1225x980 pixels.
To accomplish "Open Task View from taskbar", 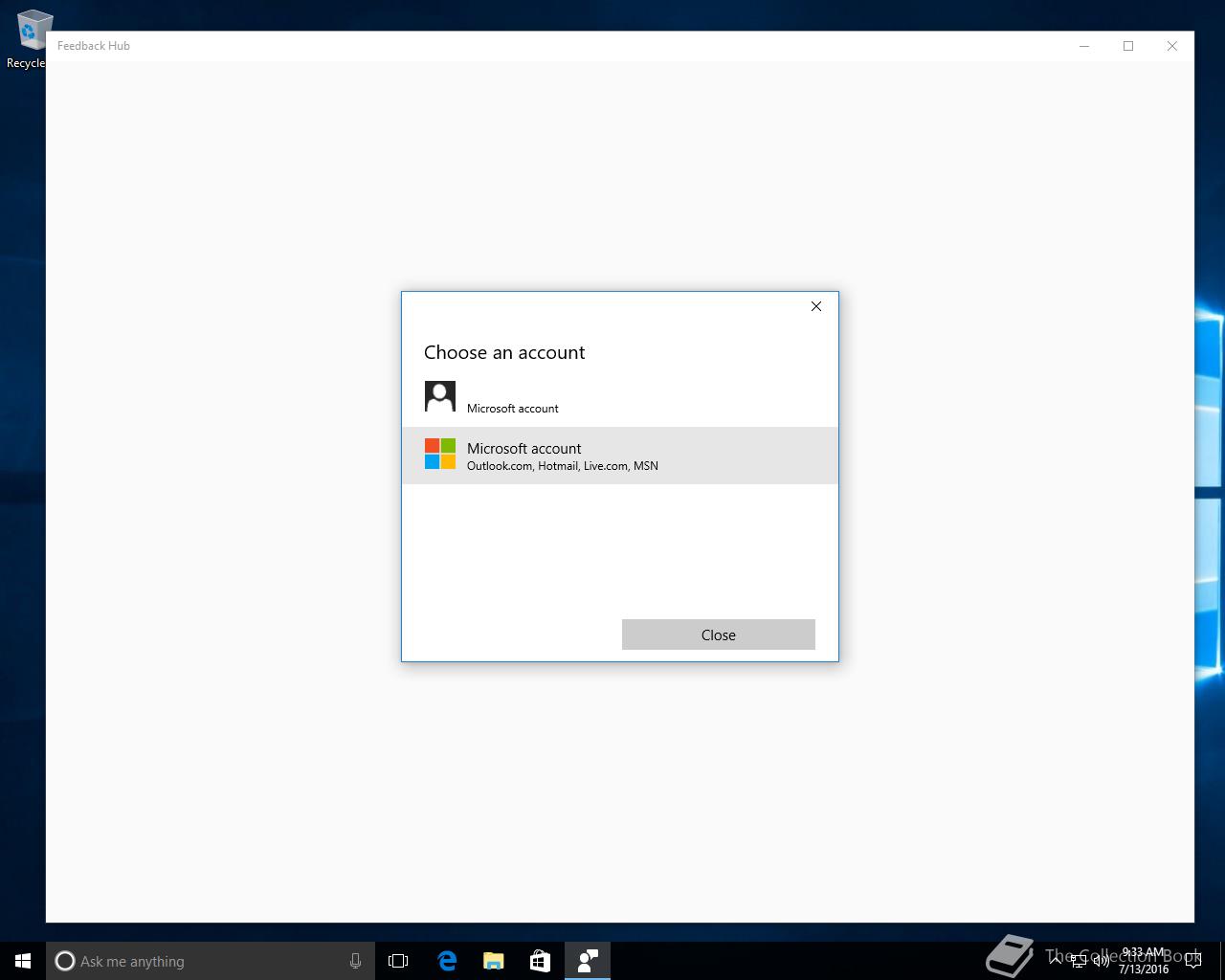I will (398, 961).
